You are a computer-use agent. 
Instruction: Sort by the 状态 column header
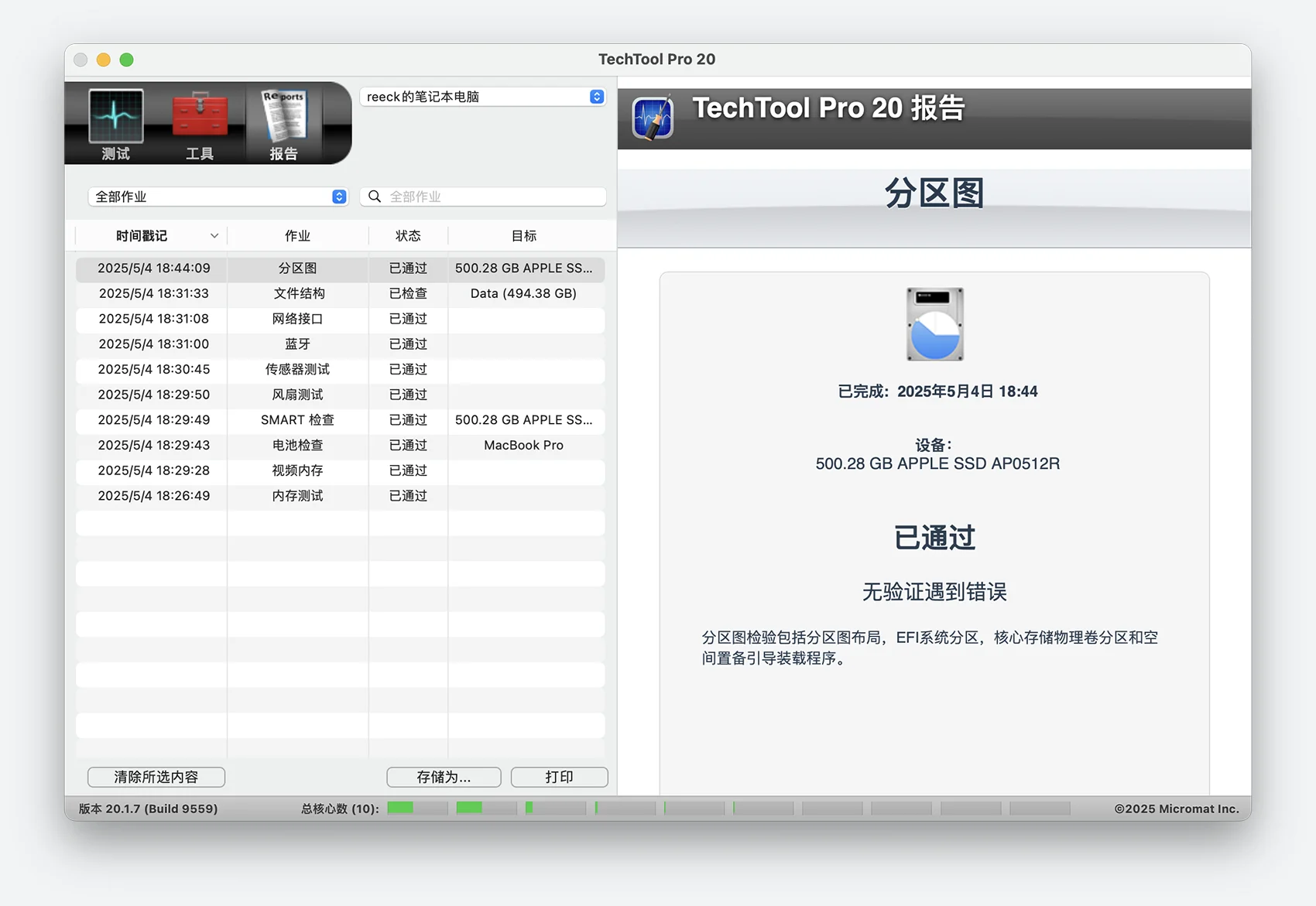coord(408,236)
